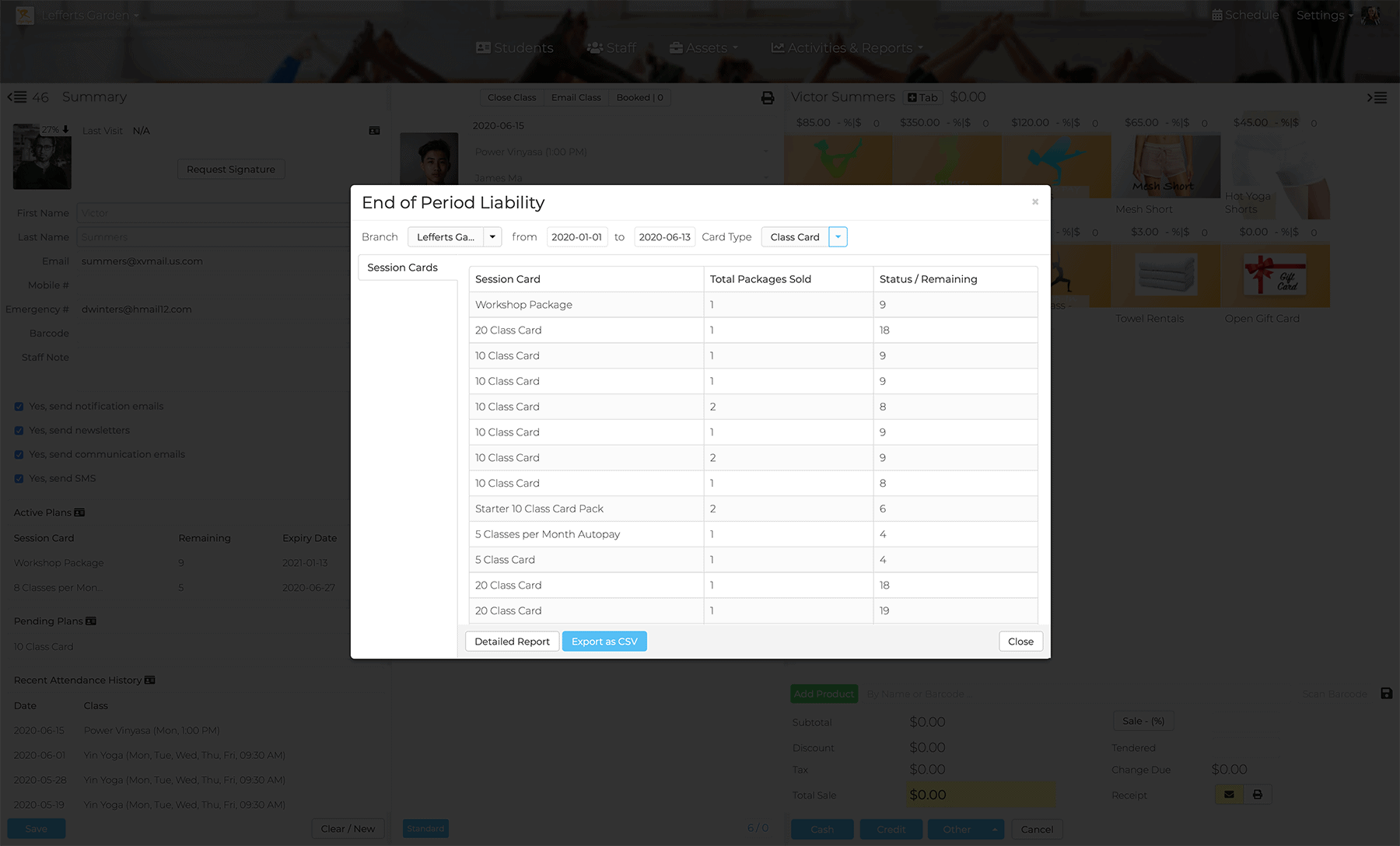This screenshot has height=846, width=1400.
Task: Open the Active Plans details icon
Action: pos(79,513)
